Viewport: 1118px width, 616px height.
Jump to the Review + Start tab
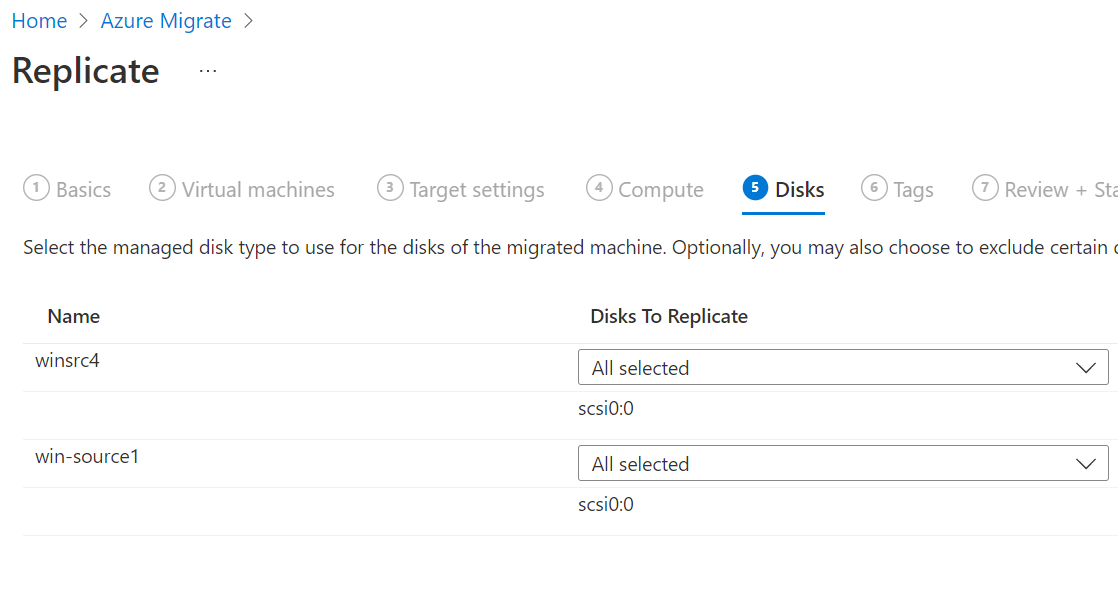click(x=1060, y=190)
